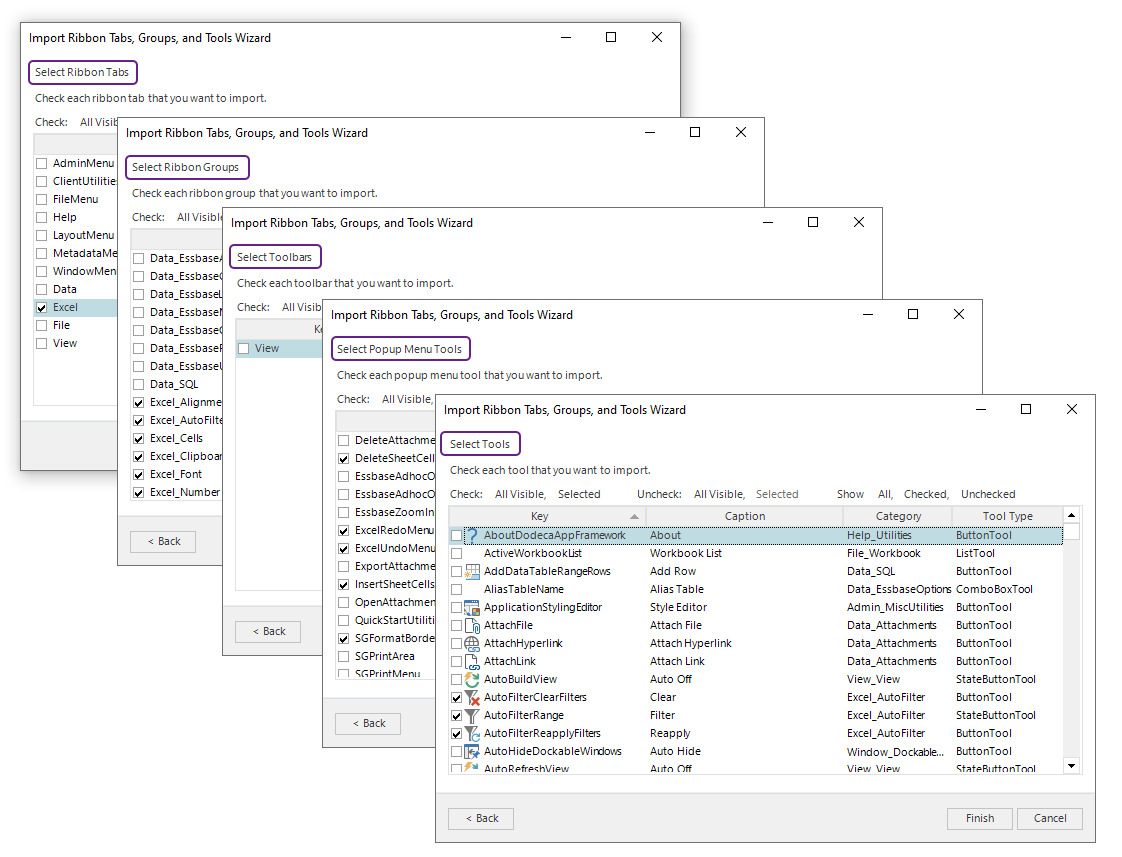Check the ActiveWorkbookList checkbox
The height and width of the screenshot is (857, 1122).
[x=457, y=553]
